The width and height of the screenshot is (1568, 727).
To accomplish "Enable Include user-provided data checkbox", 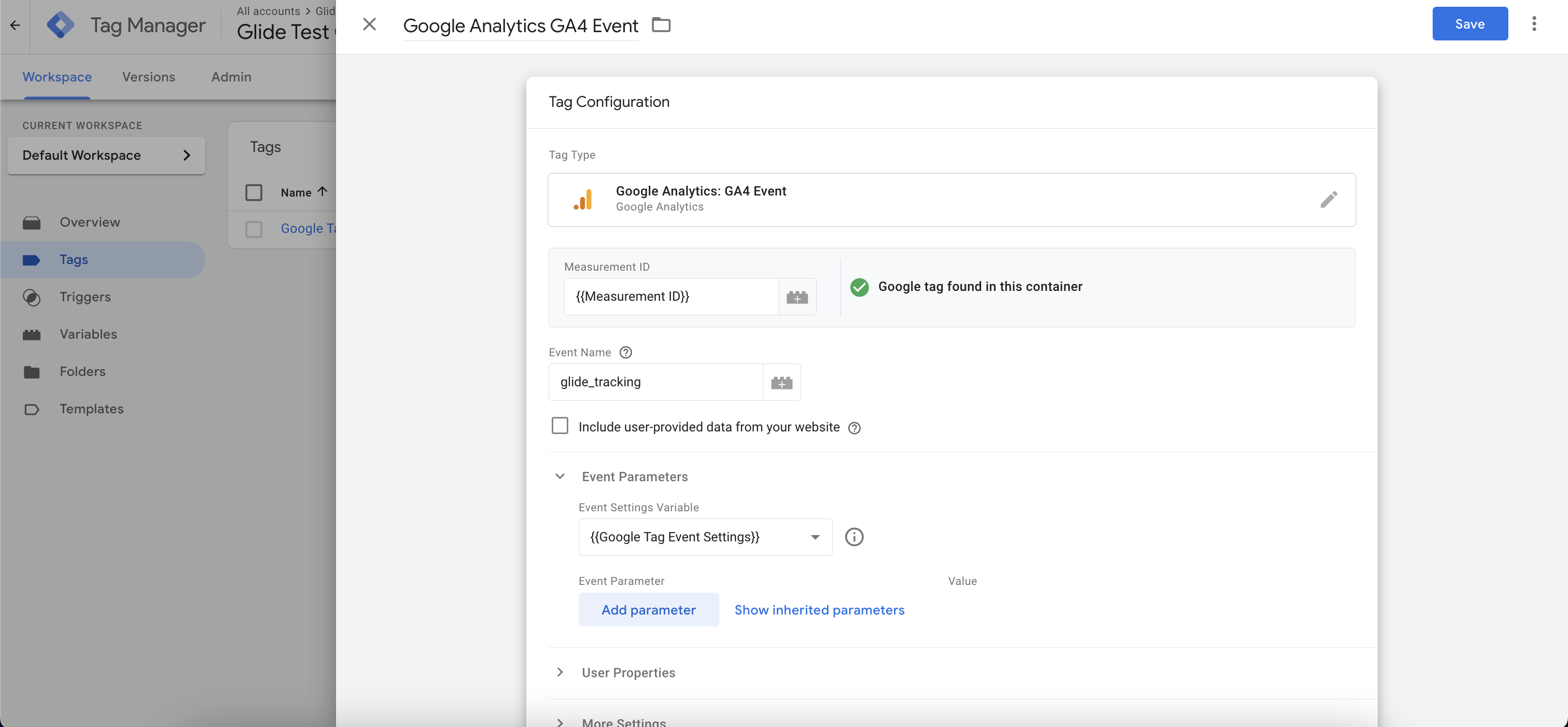I will [559, 426].
